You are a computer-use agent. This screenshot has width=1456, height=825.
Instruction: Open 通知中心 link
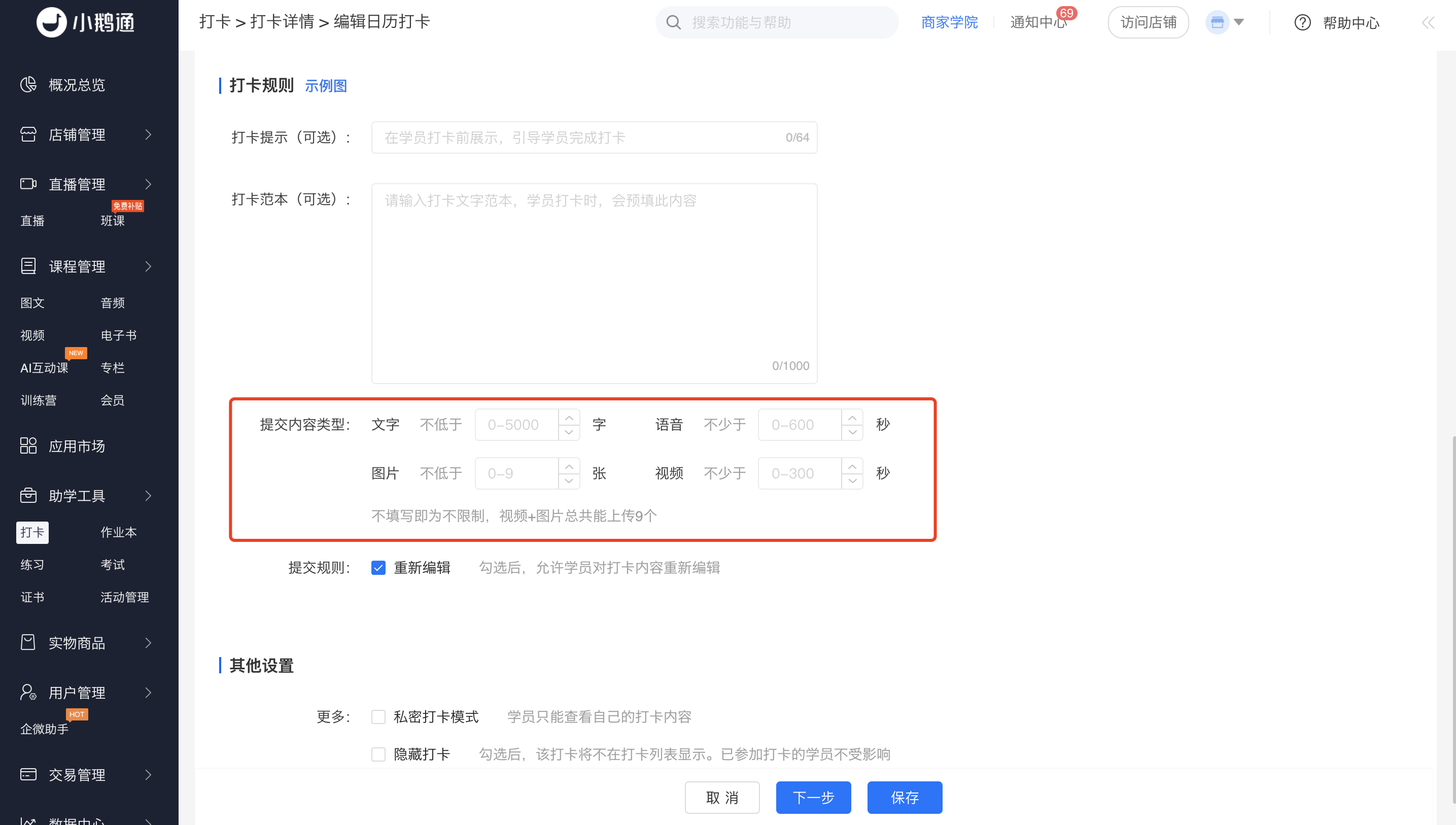pos(1038,22)
